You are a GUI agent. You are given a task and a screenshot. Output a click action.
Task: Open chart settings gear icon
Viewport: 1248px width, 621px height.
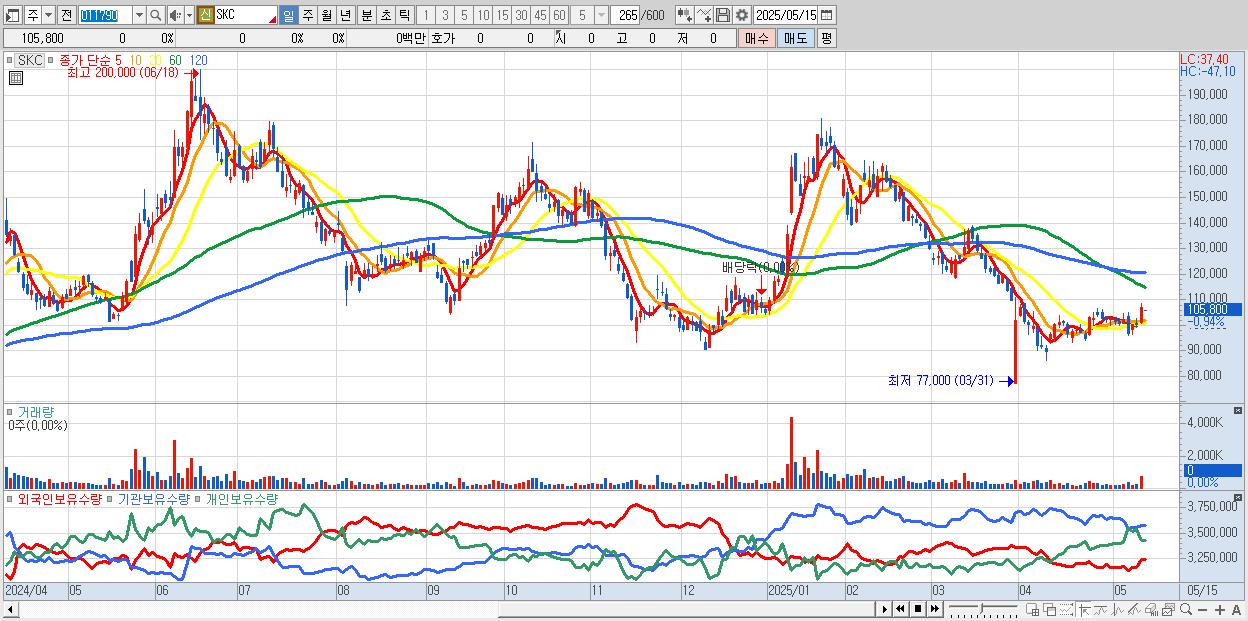point(742,15)
